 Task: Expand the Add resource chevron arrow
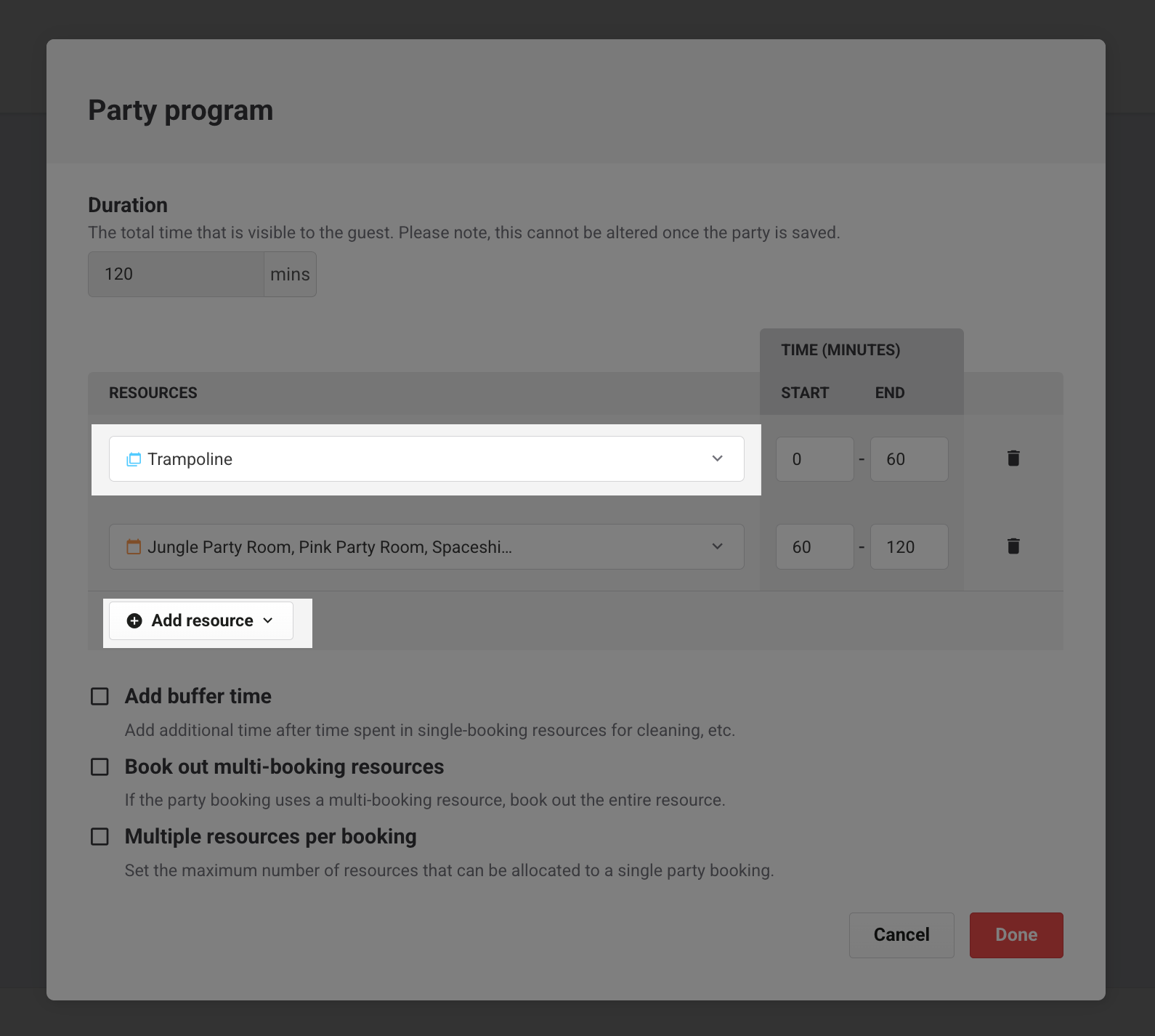coord(268,620)
